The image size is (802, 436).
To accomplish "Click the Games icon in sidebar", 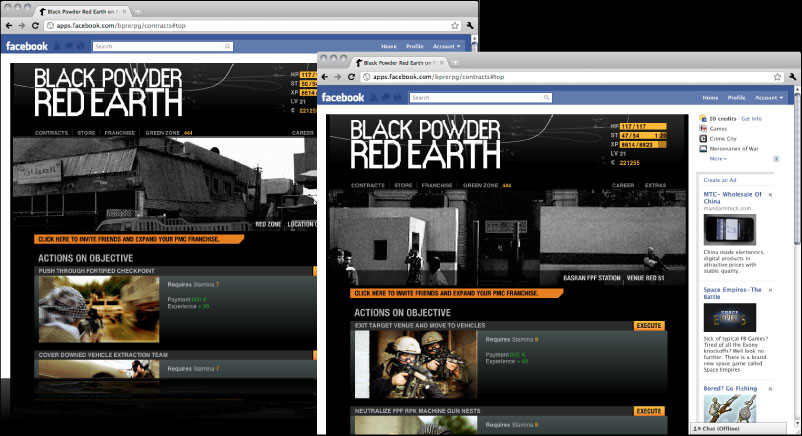I will (703, 128).
